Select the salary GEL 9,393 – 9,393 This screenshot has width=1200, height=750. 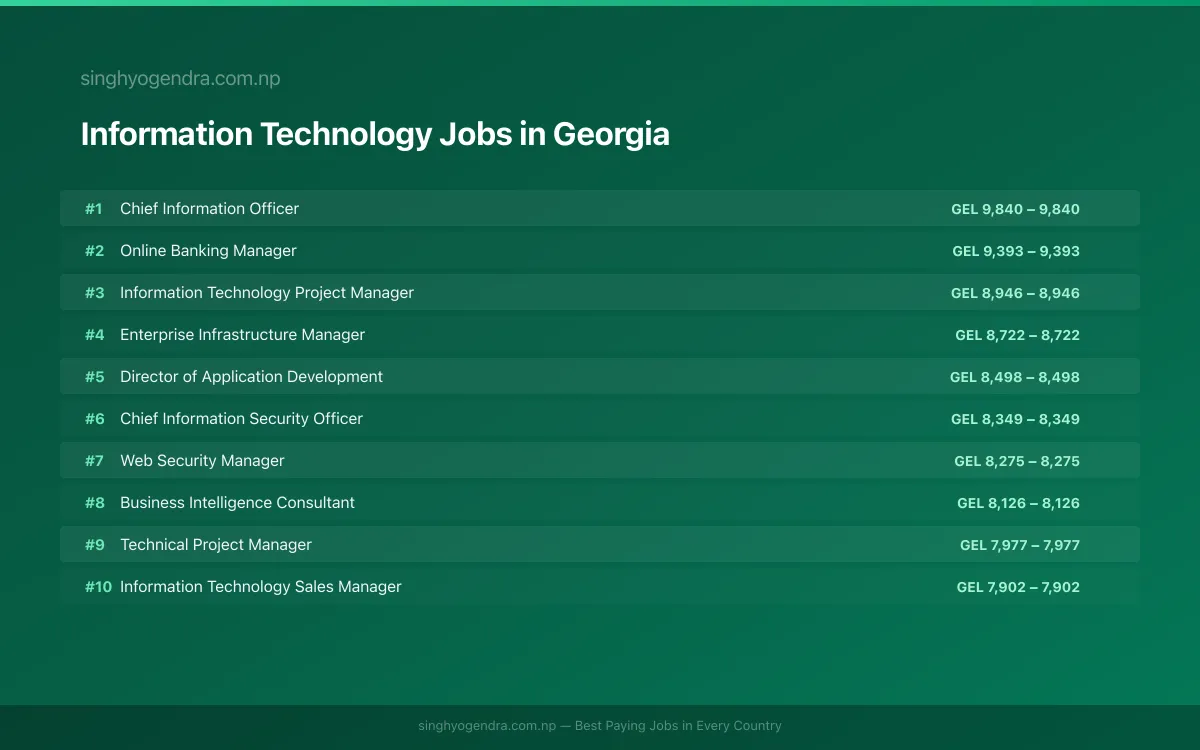pyautogui.click(x=1016, y=251)
